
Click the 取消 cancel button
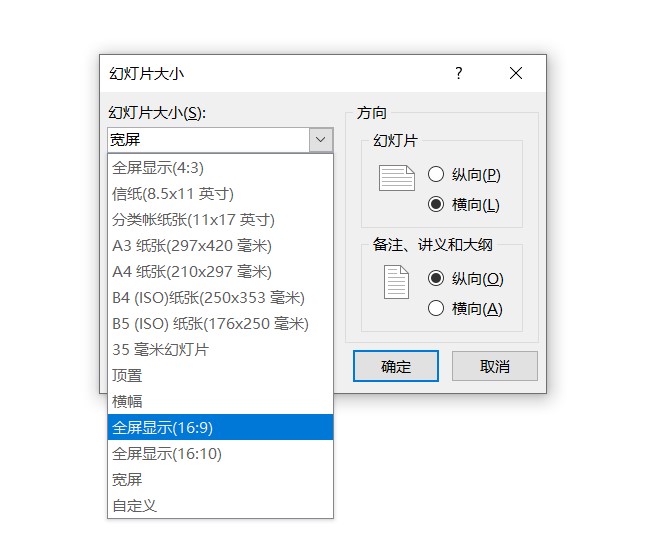(x=495, y=366)
